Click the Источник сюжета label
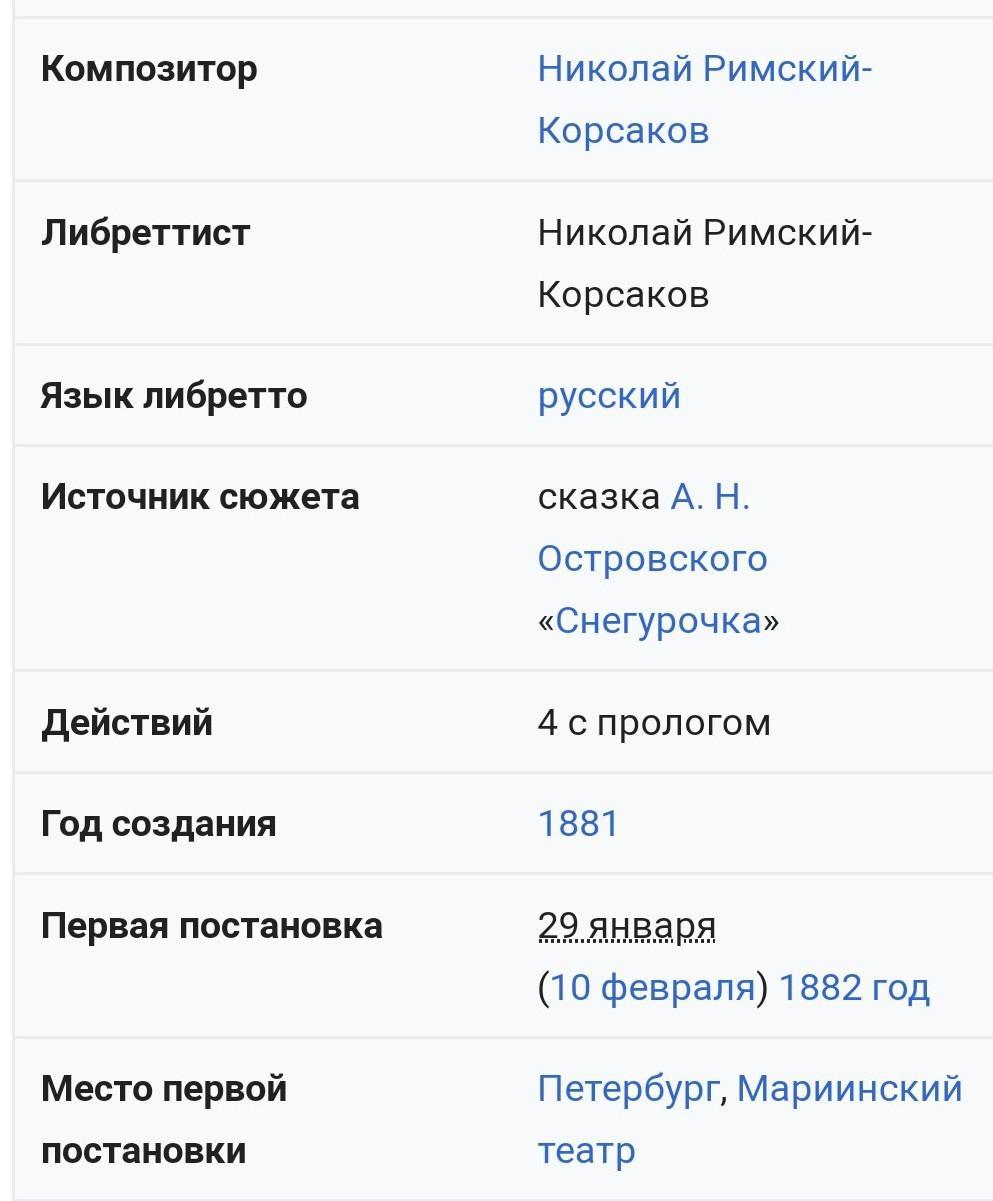Viewport: 993px width, 1201px height. (200, 496)
